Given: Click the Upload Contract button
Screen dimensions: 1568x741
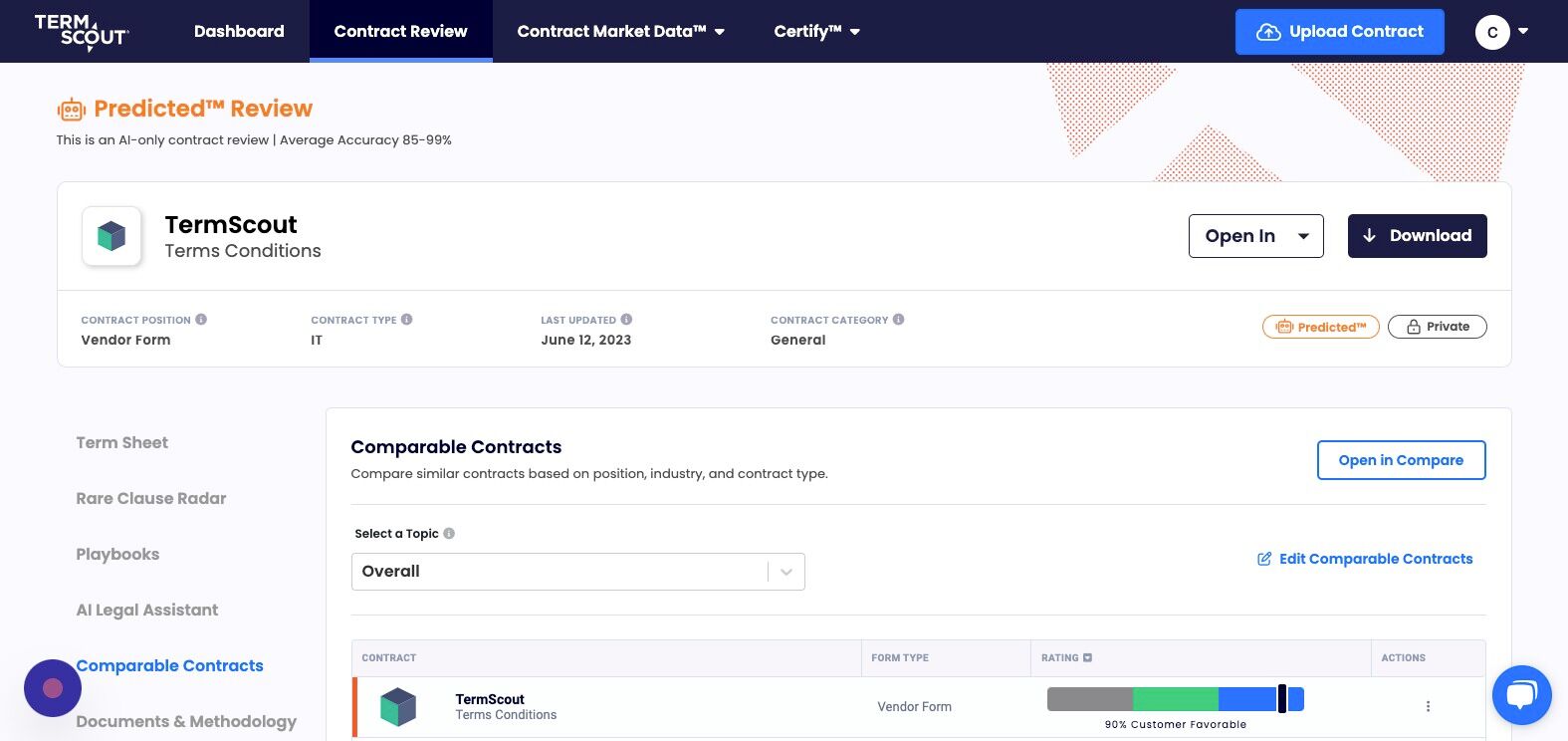Looking at the screenshot, I should (1339, 32).
